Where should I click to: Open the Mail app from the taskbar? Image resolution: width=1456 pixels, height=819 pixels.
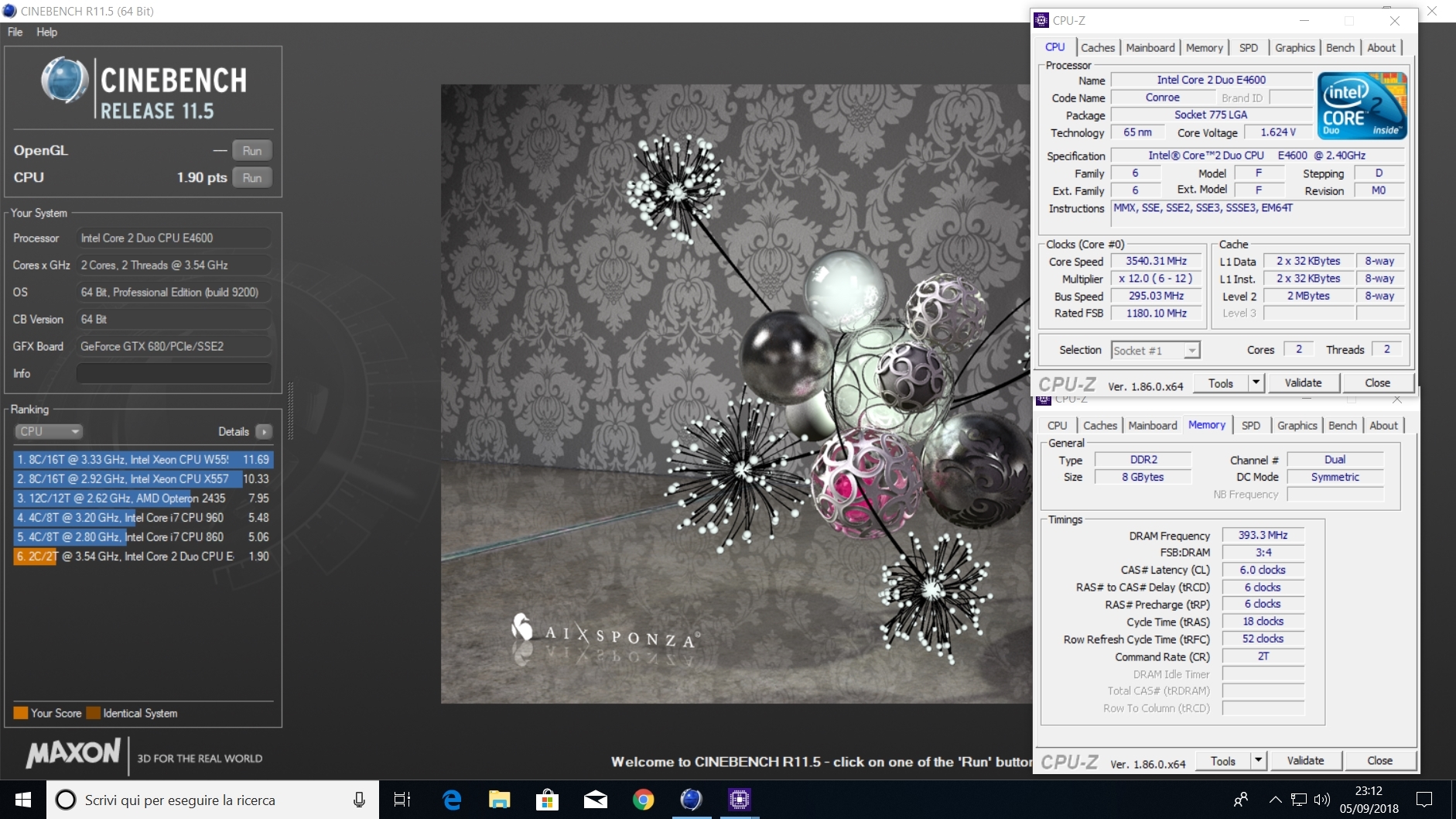(595, 800)
